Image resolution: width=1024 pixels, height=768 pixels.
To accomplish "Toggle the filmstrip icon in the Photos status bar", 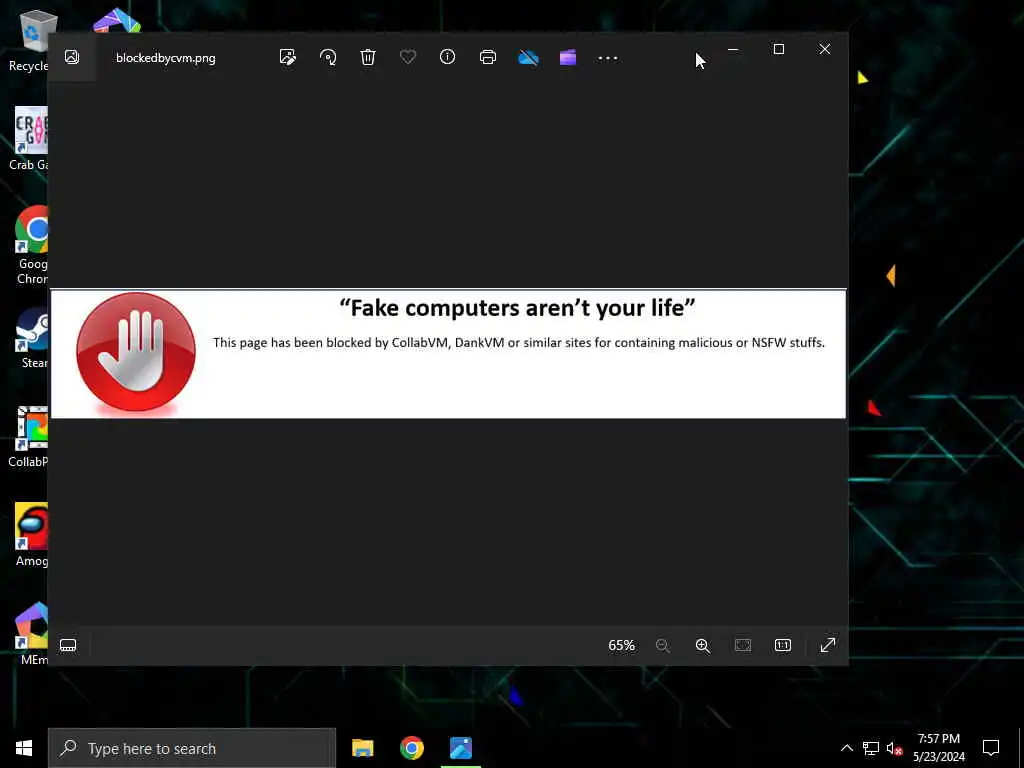I will 68,645.
